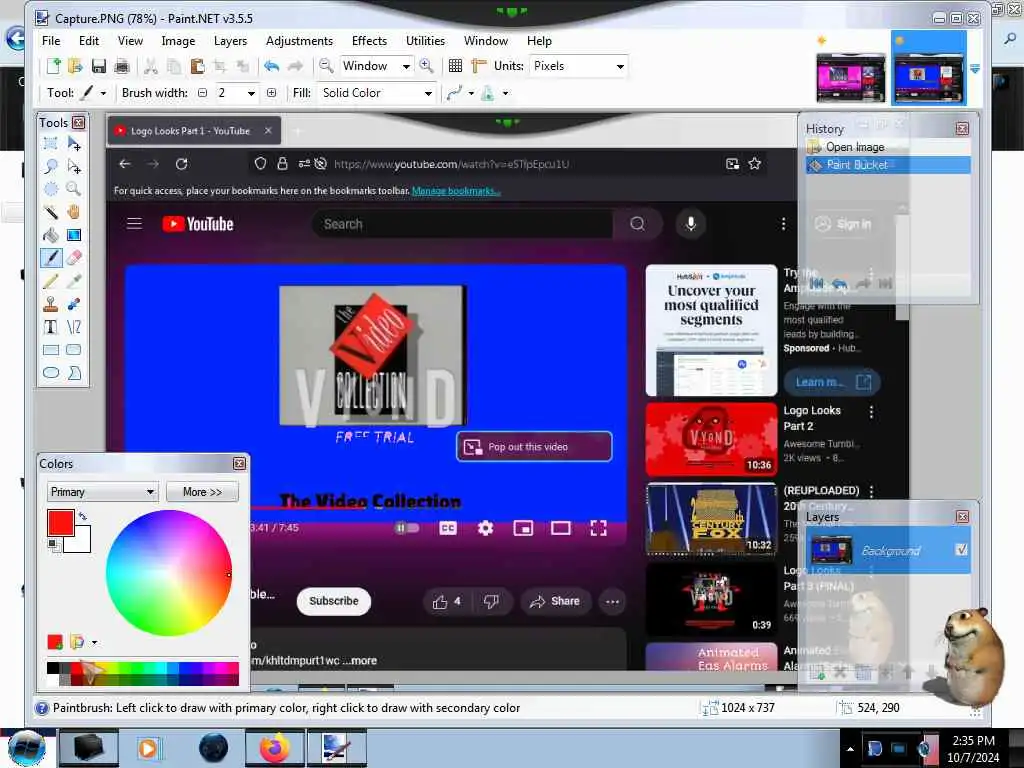Select the Move Selected Pixels tool
This screenshot has width=1024, height=768.
[74, 144]
